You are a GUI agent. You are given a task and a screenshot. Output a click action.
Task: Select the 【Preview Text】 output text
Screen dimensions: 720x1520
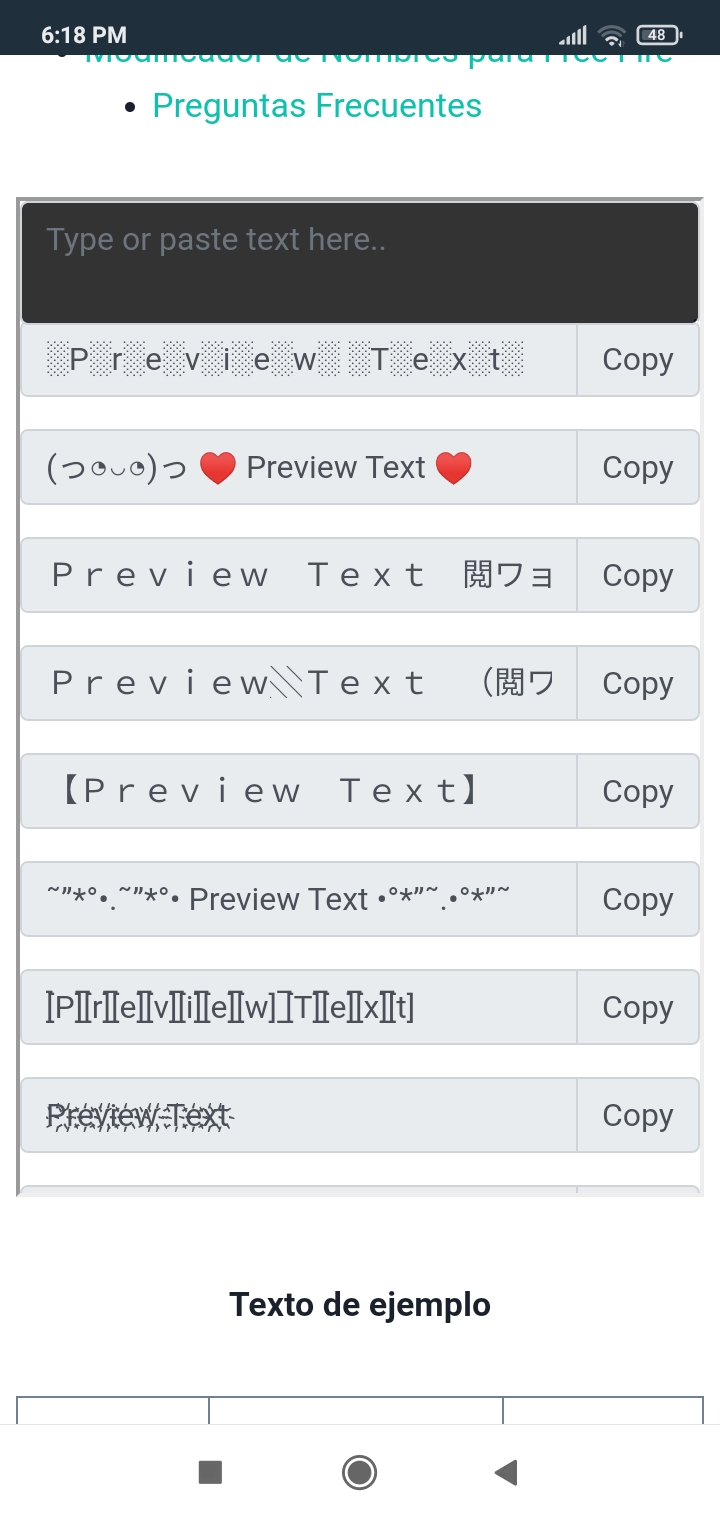(298, 792)
